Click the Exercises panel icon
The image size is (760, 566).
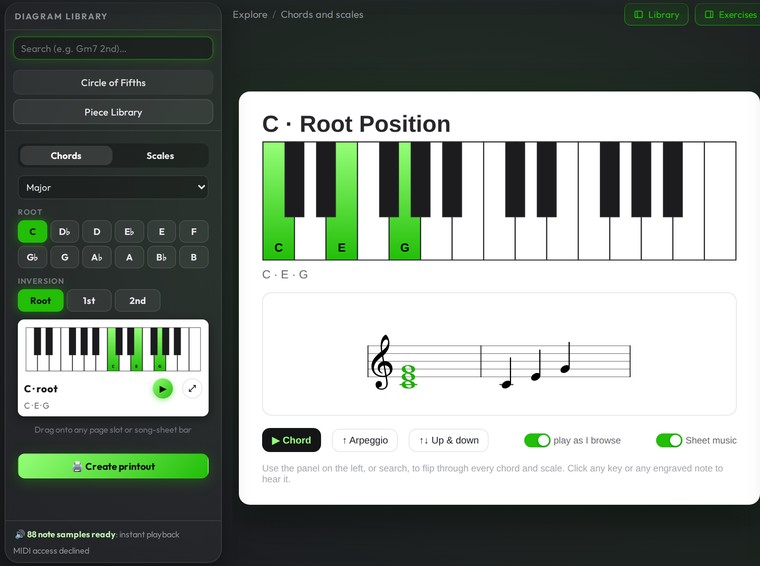tap(709, 15)
